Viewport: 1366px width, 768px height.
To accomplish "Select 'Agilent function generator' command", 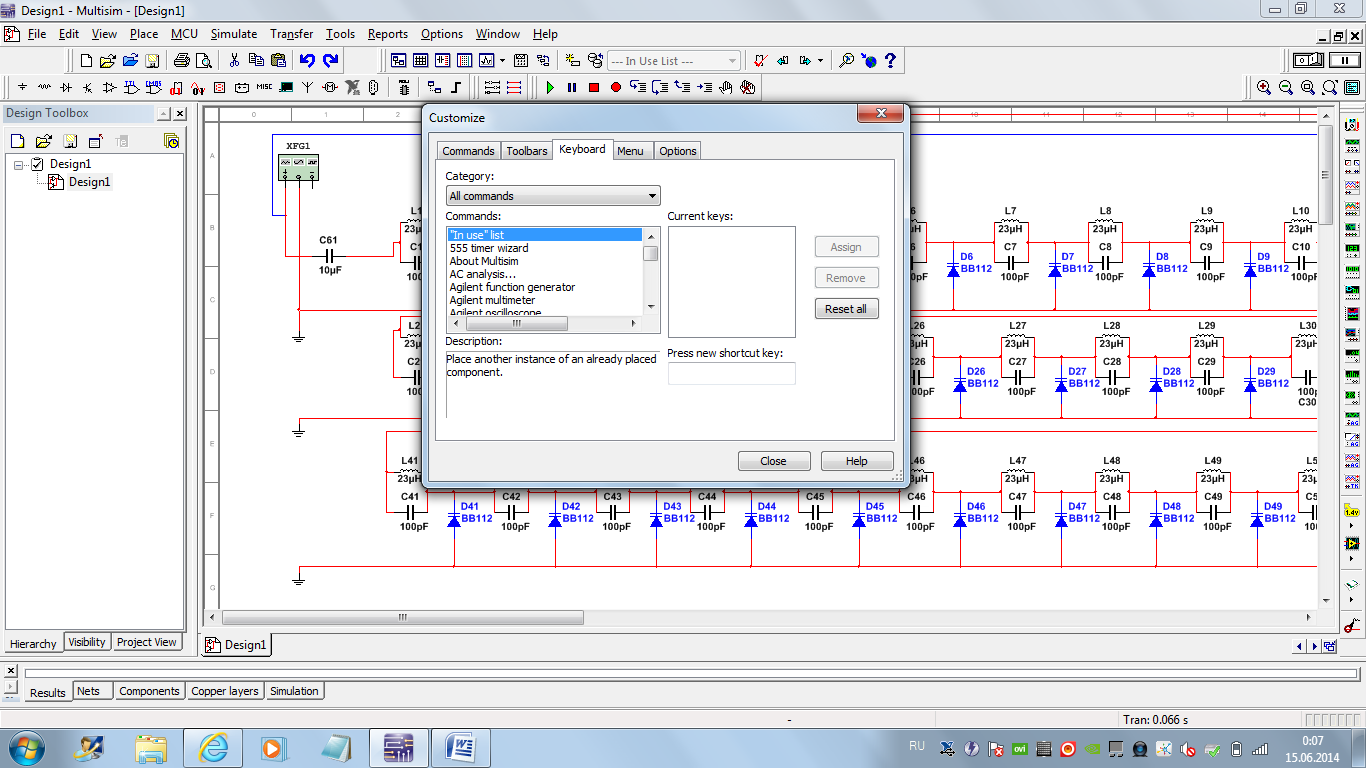I will pyautogui.click(x=512, y=287).
